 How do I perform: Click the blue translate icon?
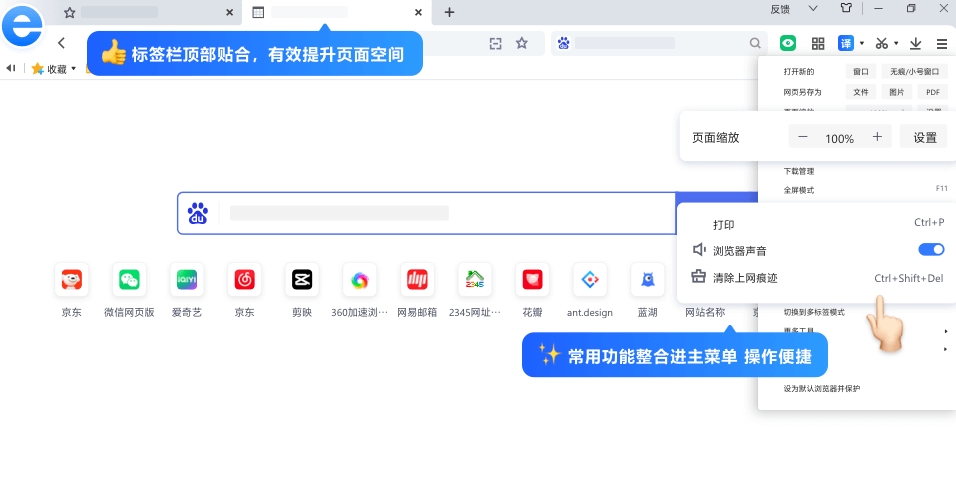pos(846,43)
